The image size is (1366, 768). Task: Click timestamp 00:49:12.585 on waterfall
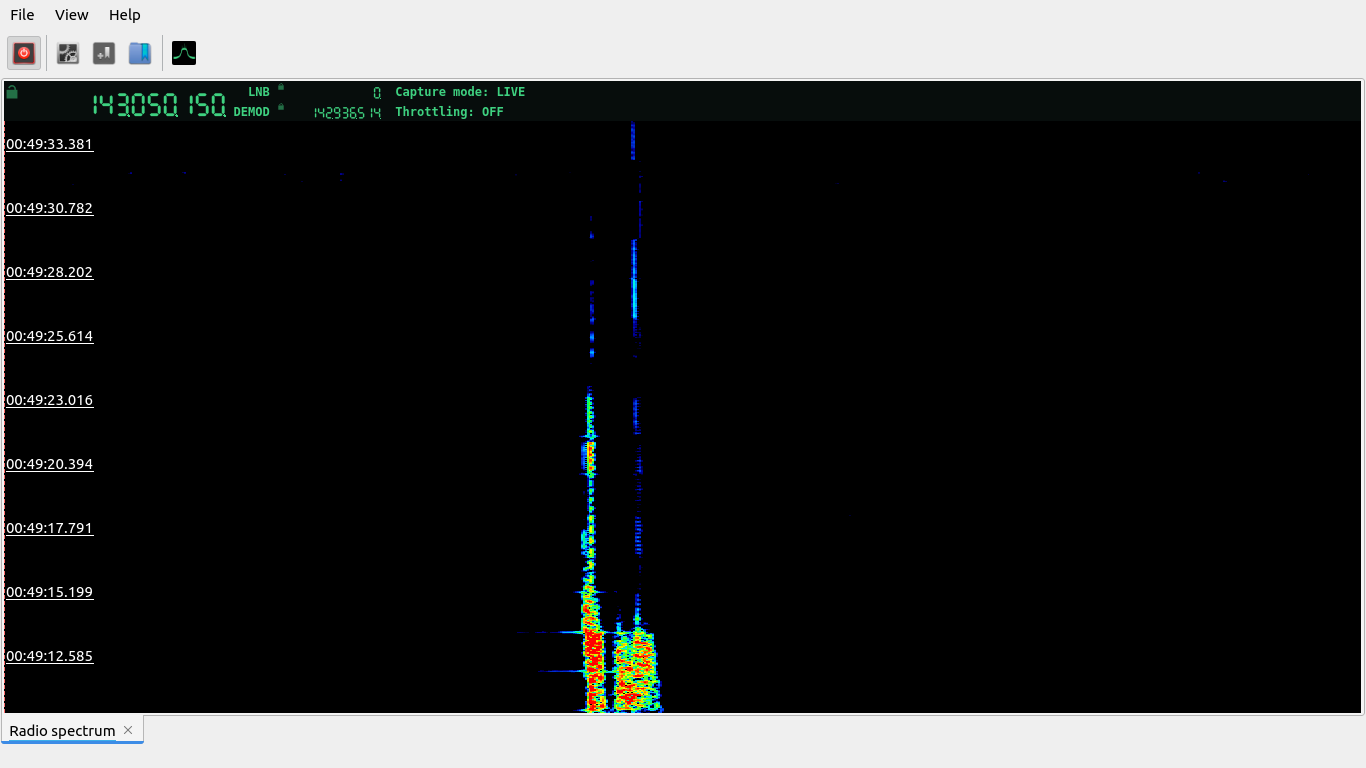(x=49, y=656)
